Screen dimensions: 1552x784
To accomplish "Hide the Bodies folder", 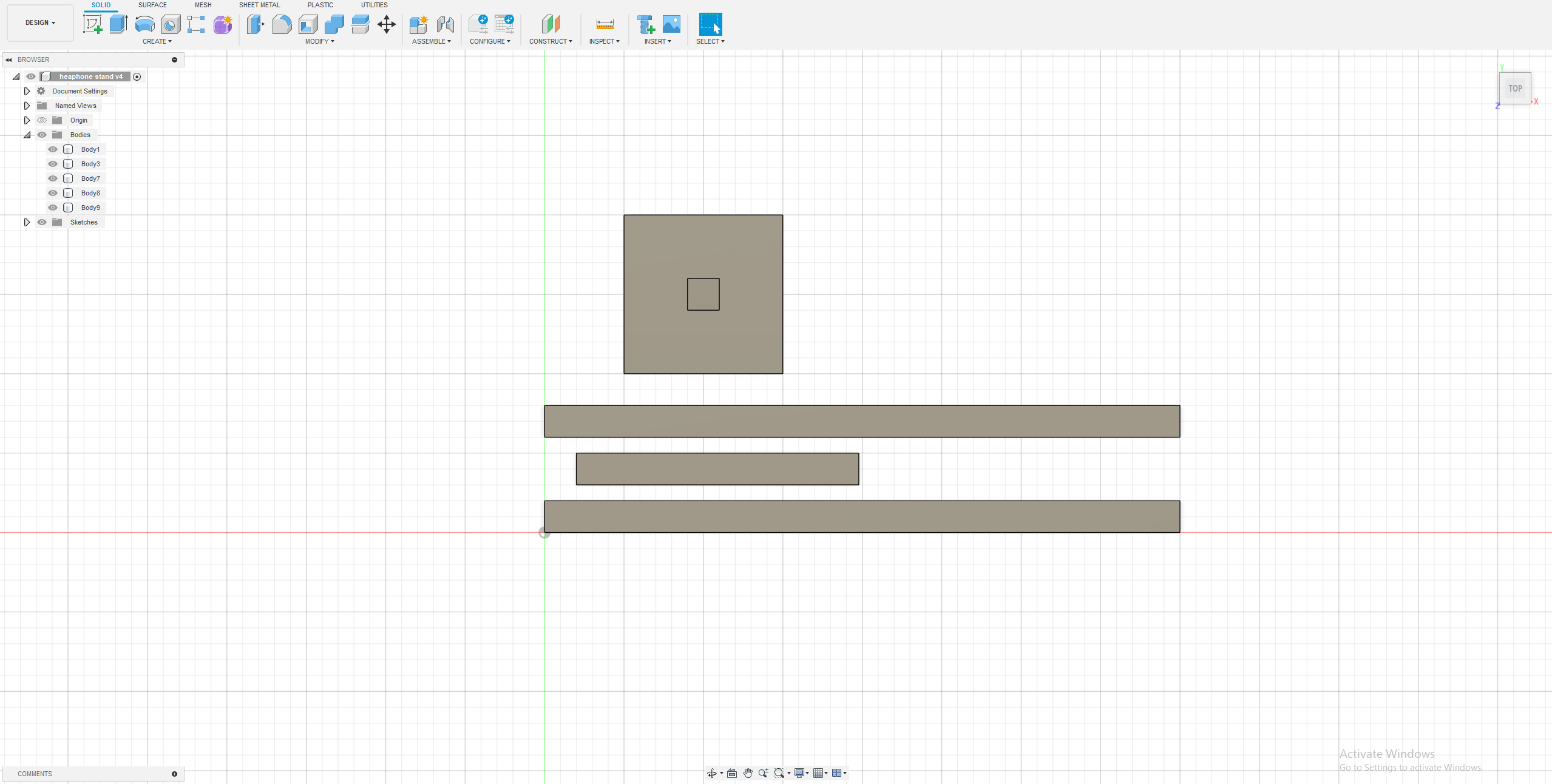I will pos(42,135).
